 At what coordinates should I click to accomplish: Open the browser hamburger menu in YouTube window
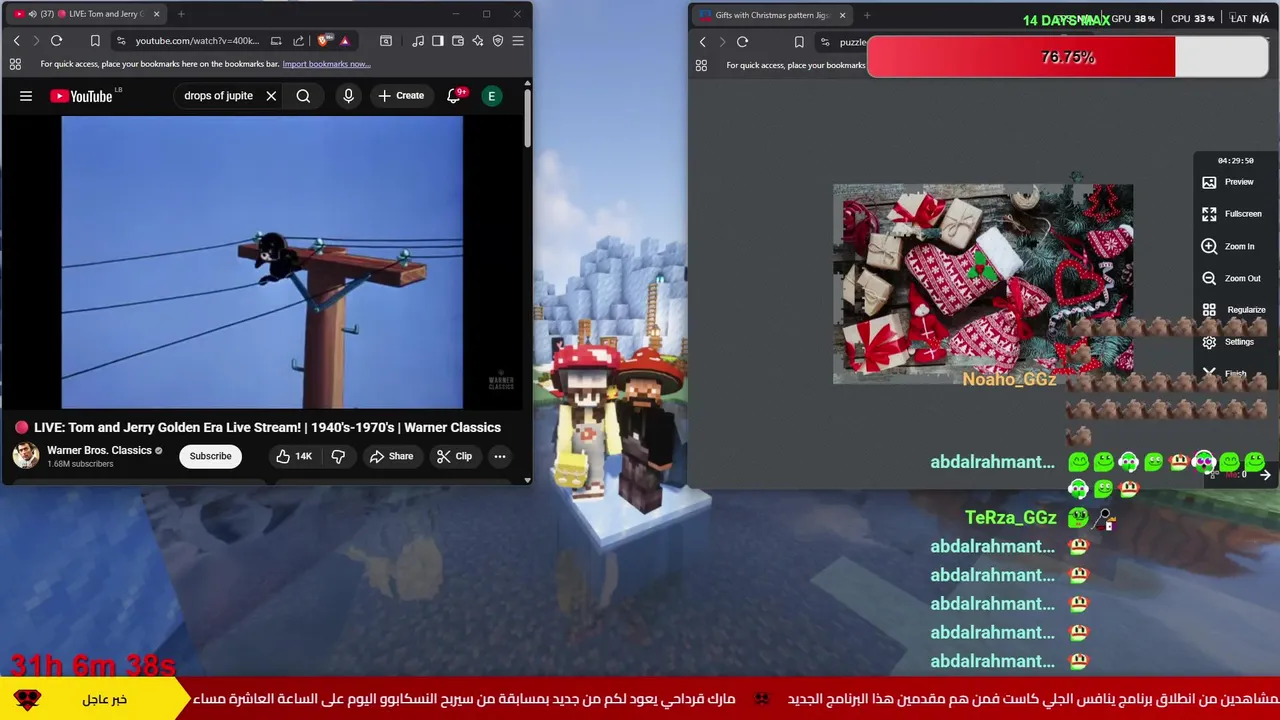pos(518,41)
